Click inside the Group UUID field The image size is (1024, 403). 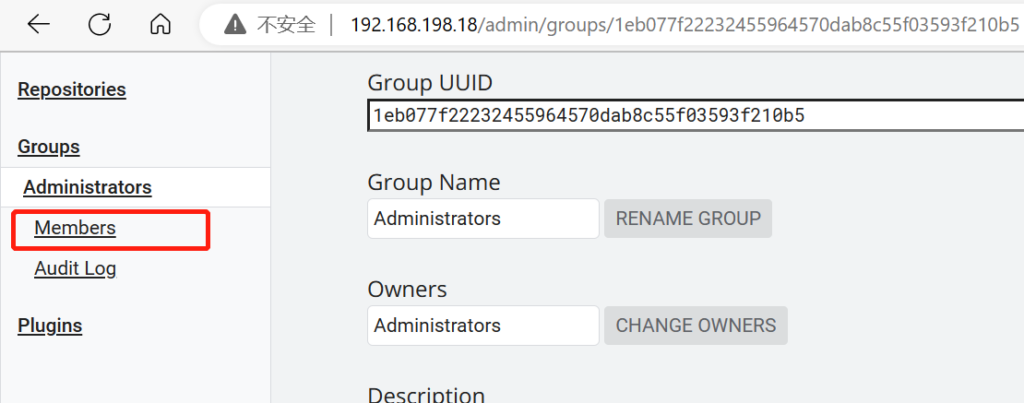696,116
